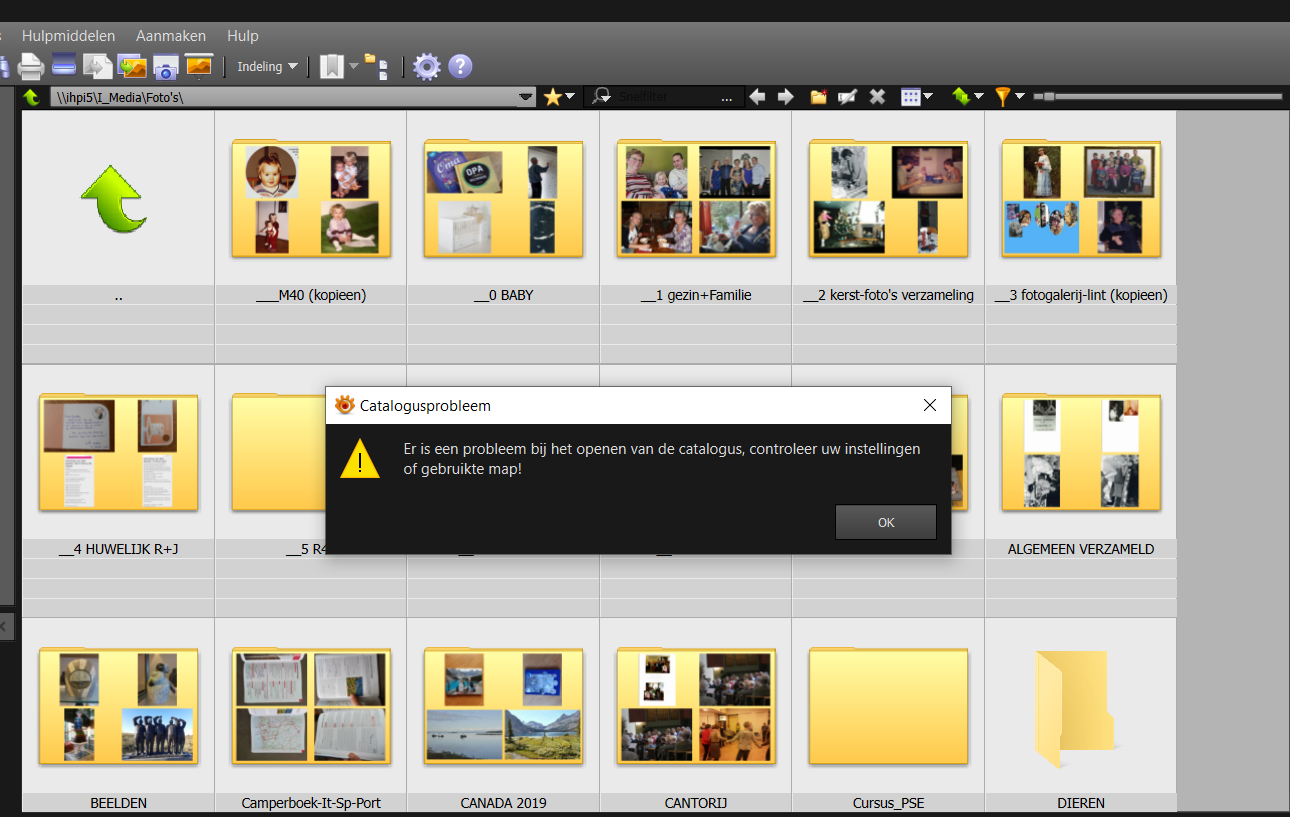The height and width of the screenshot is (817, 1290).
Task: Select the __4 HUWELIJK R+J folder thumbnail
Action: tap(118, 453)
